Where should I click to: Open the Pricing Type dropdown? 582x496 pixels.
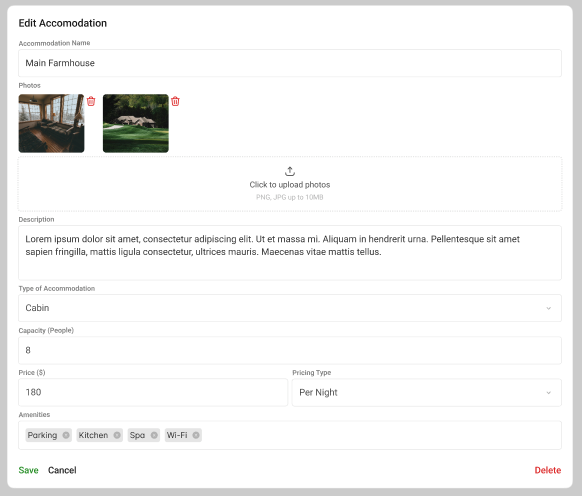(x=427, y=392)
